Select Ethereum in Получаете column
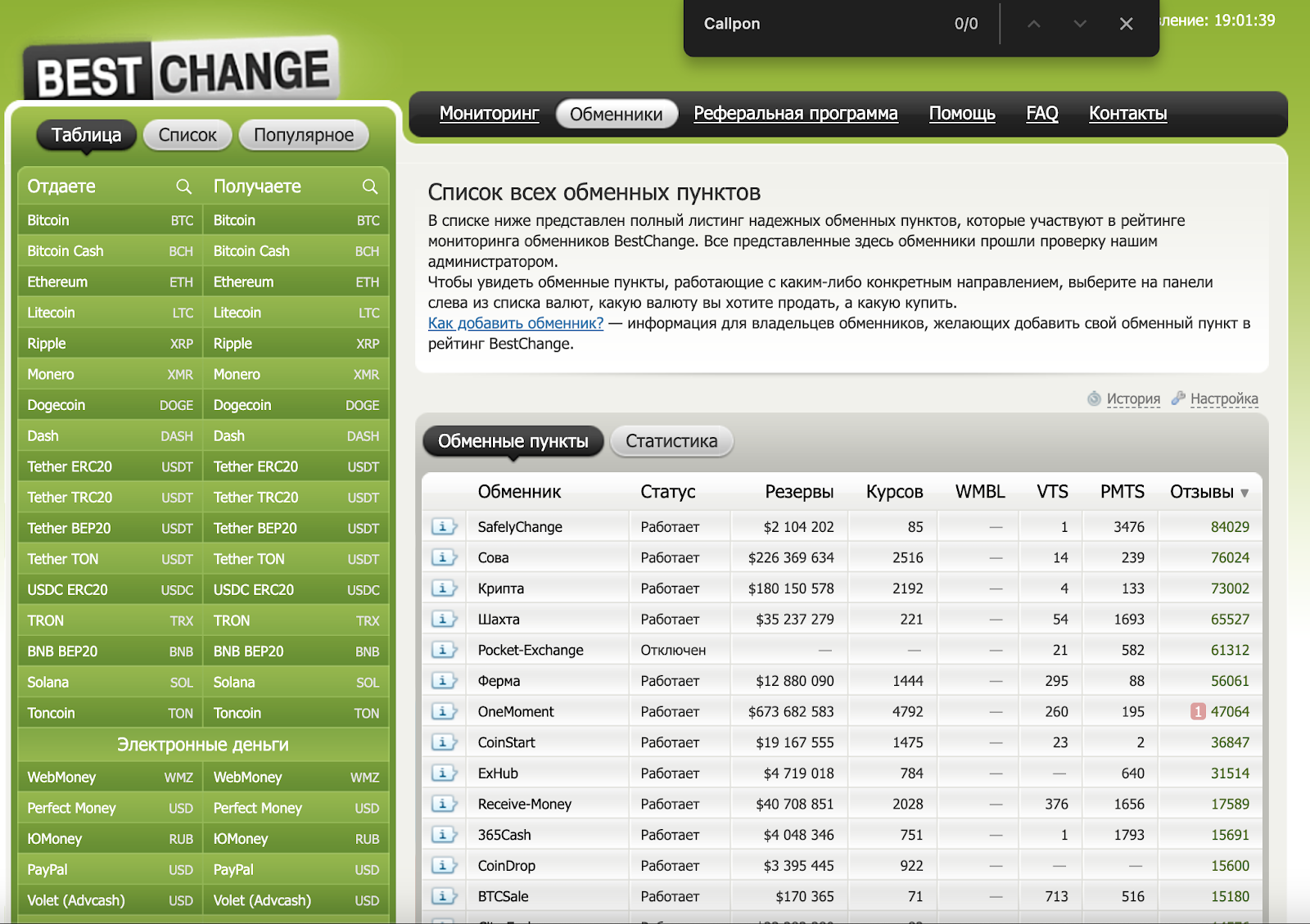Viewport: 1310px width, 924px height. coord(296,282)
